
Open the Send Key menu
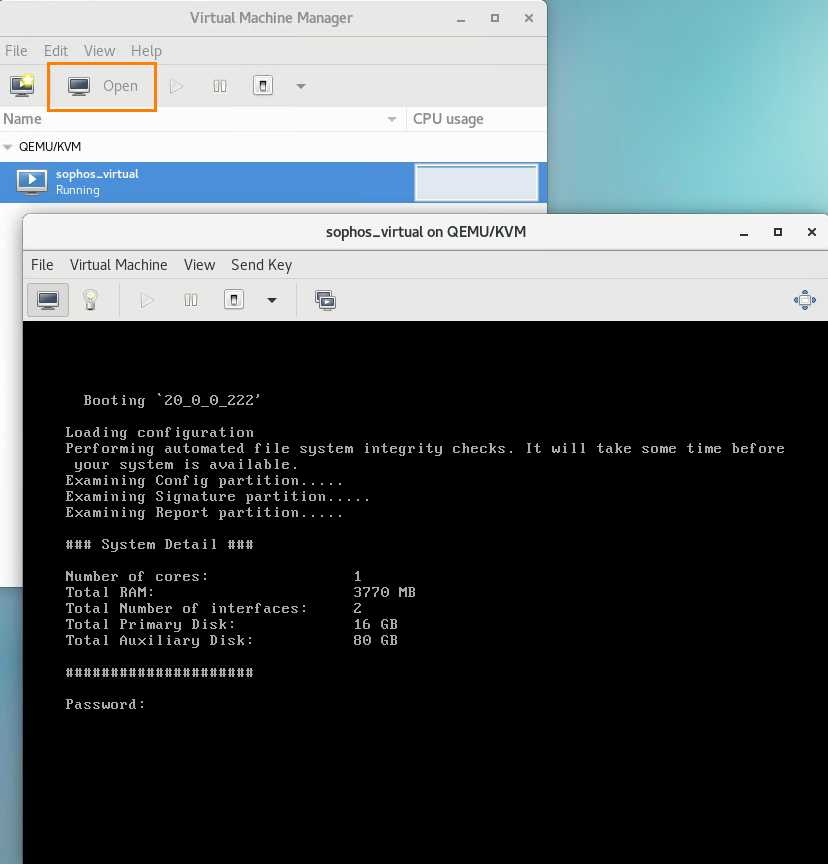click(261, 265)
